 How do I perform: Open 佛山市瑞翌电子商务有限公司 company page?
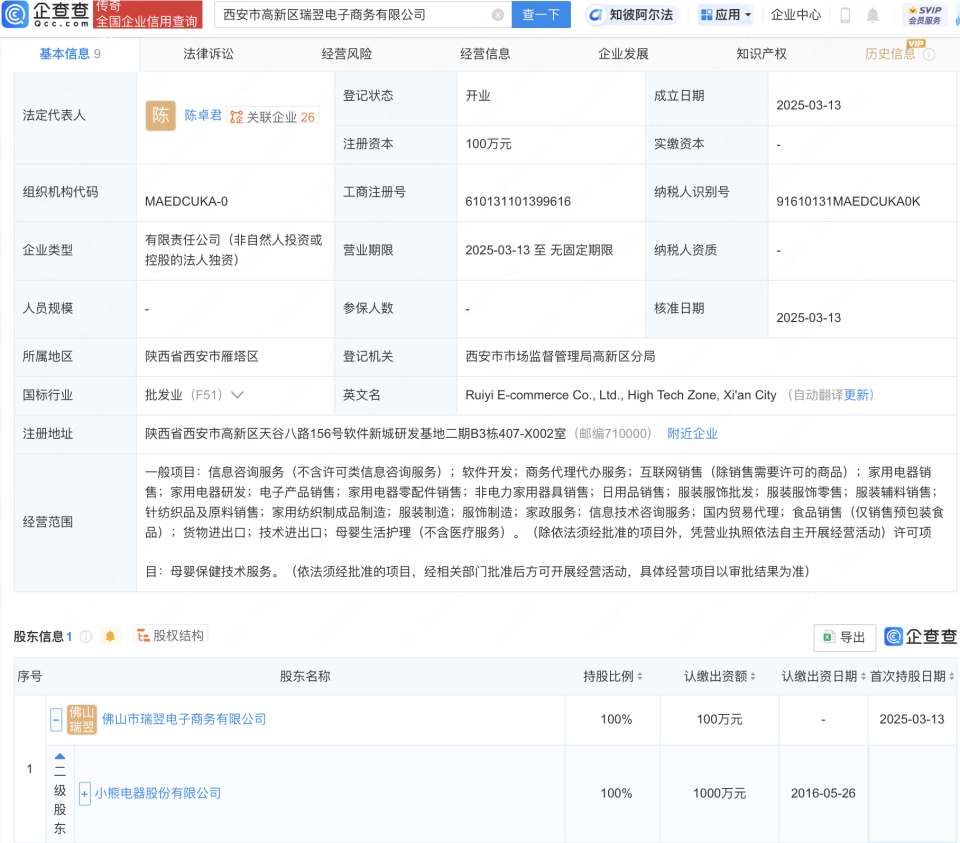tap(184, 719)
